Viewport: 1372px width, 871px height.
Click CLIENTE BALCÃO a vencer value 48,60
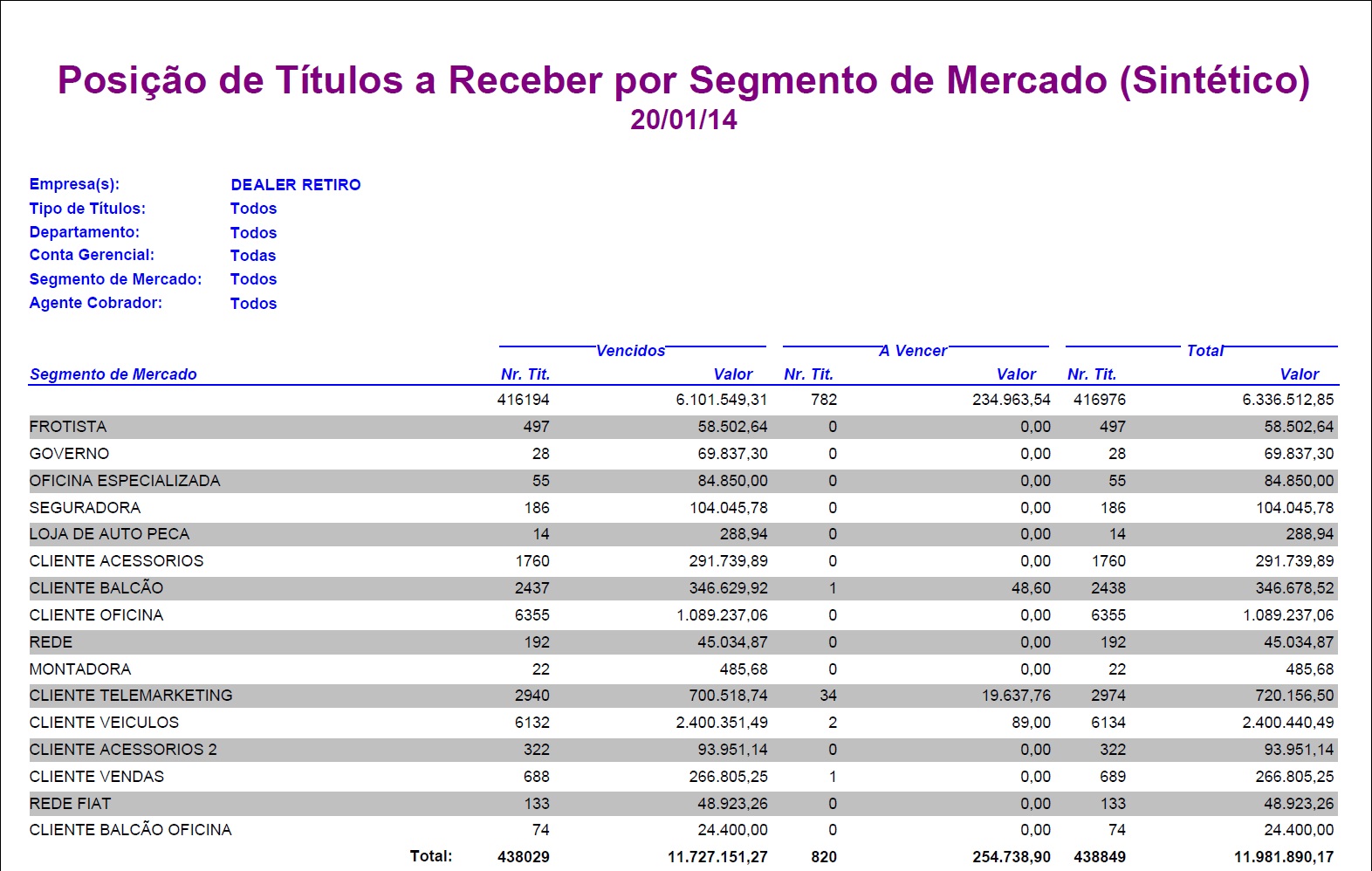click(1031, 588)
